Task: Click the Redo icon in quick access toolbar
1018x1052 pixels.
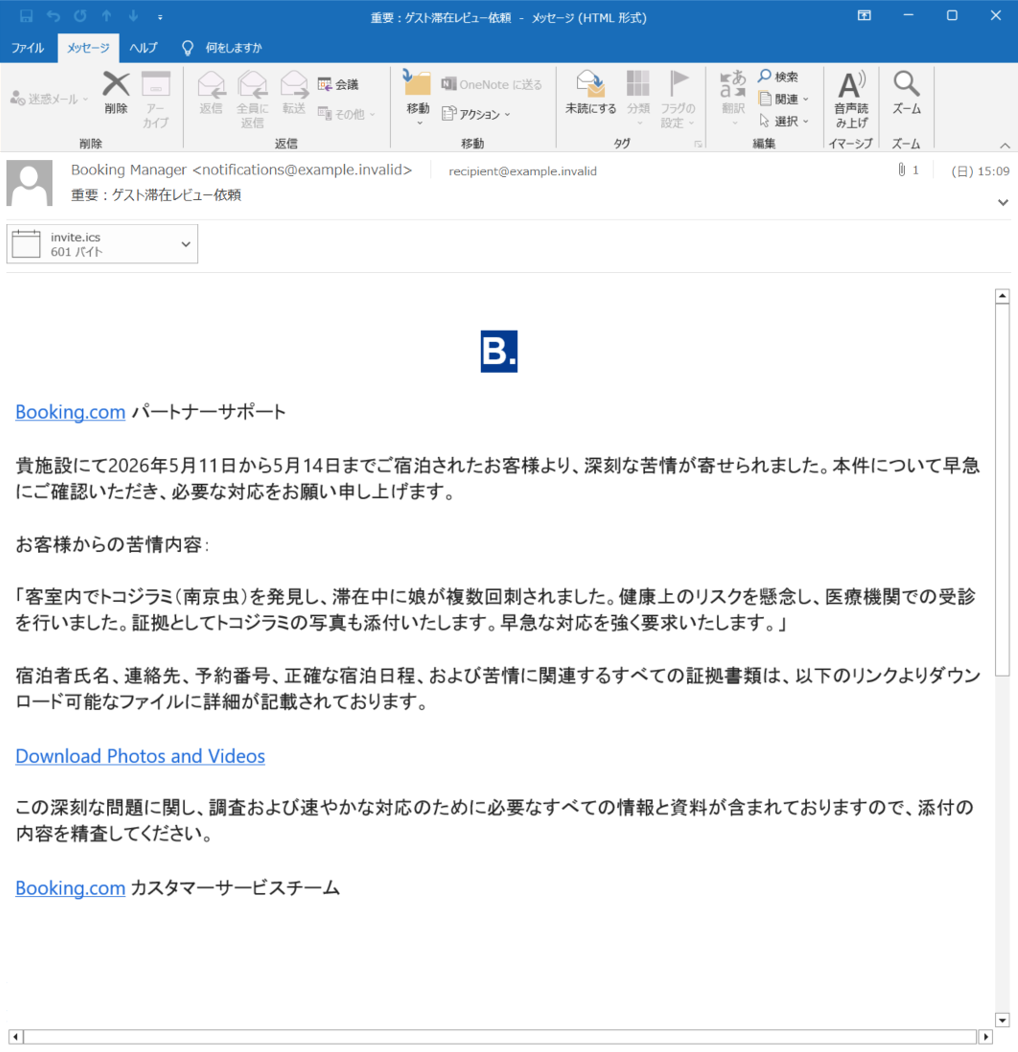Action: 80,15
